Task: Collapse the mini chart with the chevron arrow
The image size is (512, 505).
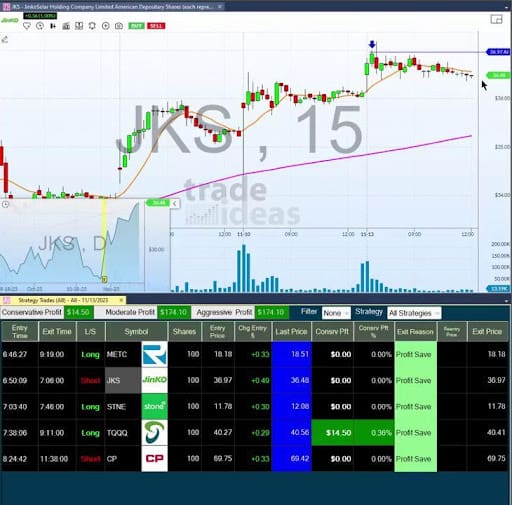Action: coord(174,204)
